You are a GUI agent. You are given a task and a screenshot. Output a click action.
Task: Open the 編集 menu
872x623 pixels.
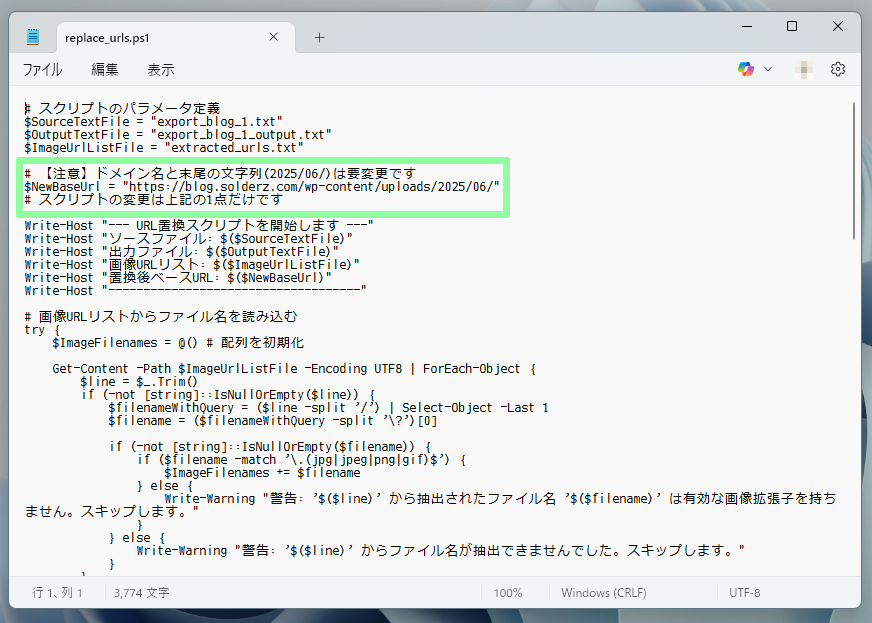tap(105, 69)
